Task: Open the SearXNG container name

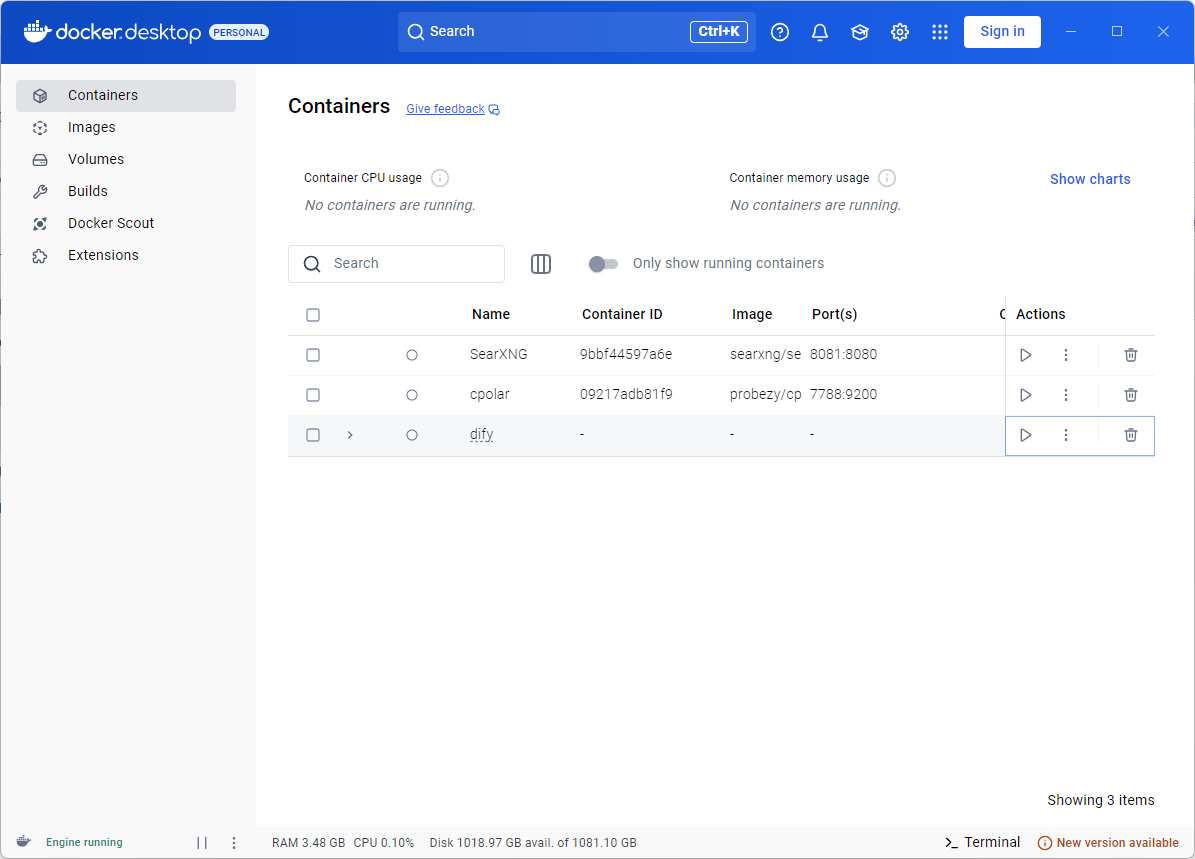Action: [498, 354]
